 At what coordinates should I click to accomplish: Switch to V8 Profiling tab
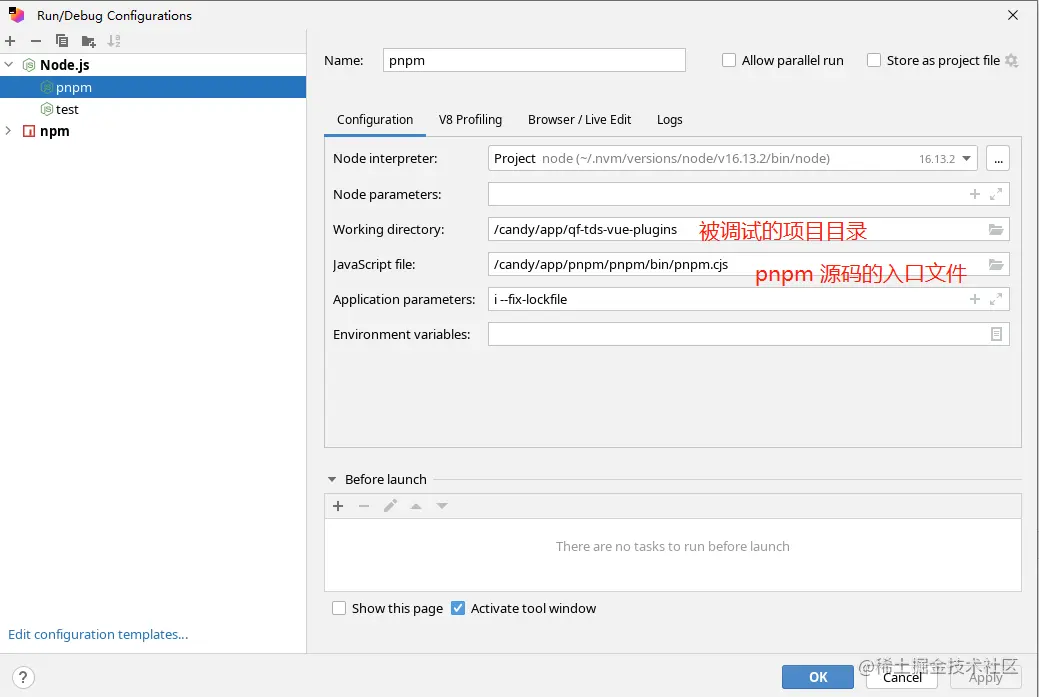pos(470,120)
